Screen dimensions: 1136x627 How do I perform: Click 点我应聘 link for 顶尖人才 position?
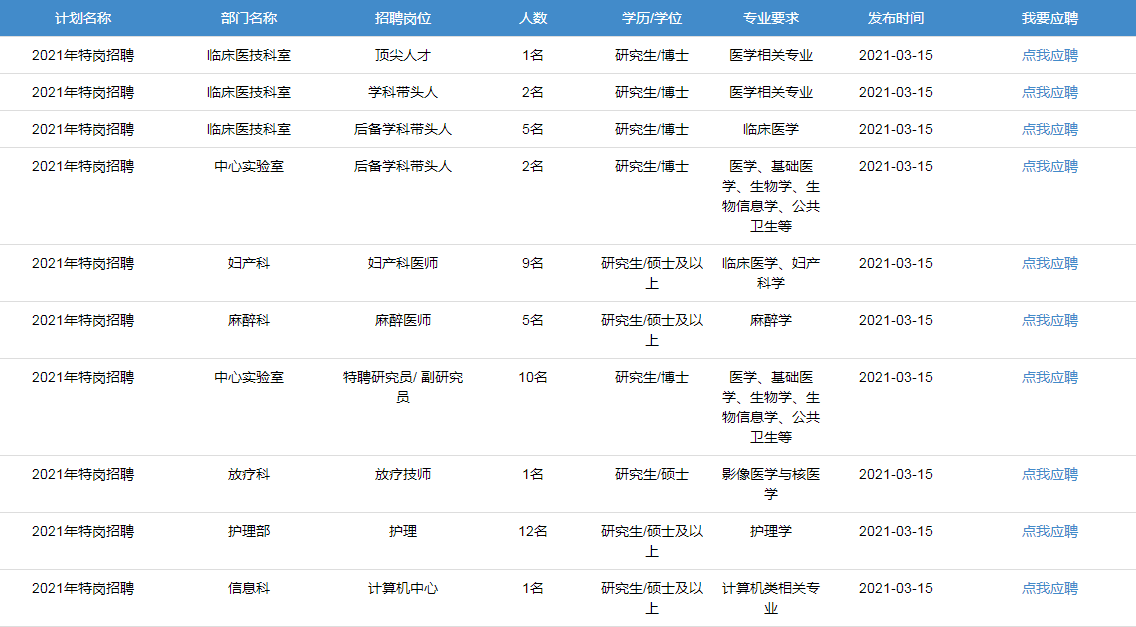[x=1049, y=55]
